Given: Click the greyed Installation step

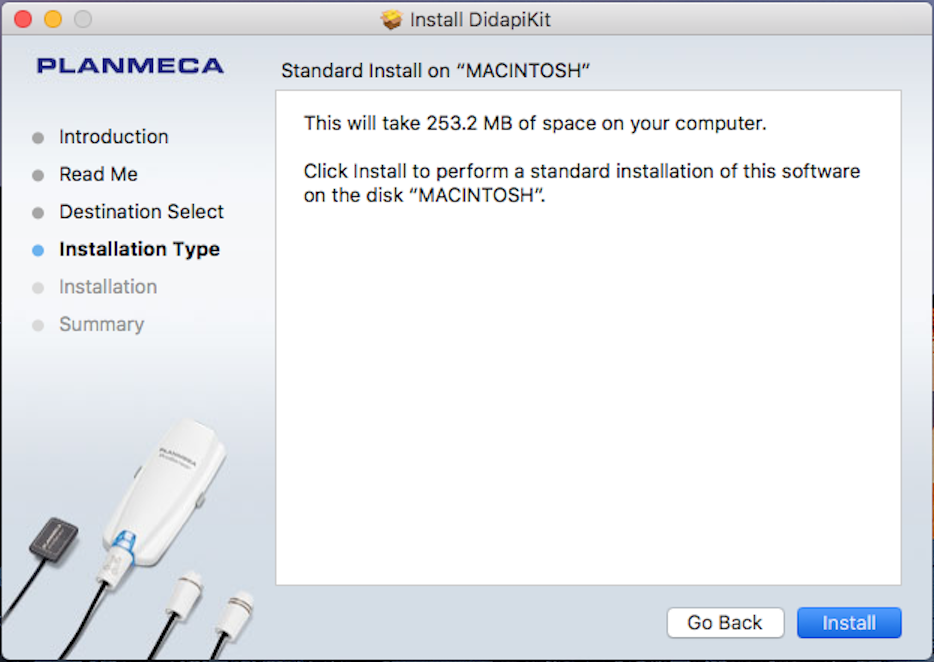Looking at the screenshot, I should [x=108, y=287].
